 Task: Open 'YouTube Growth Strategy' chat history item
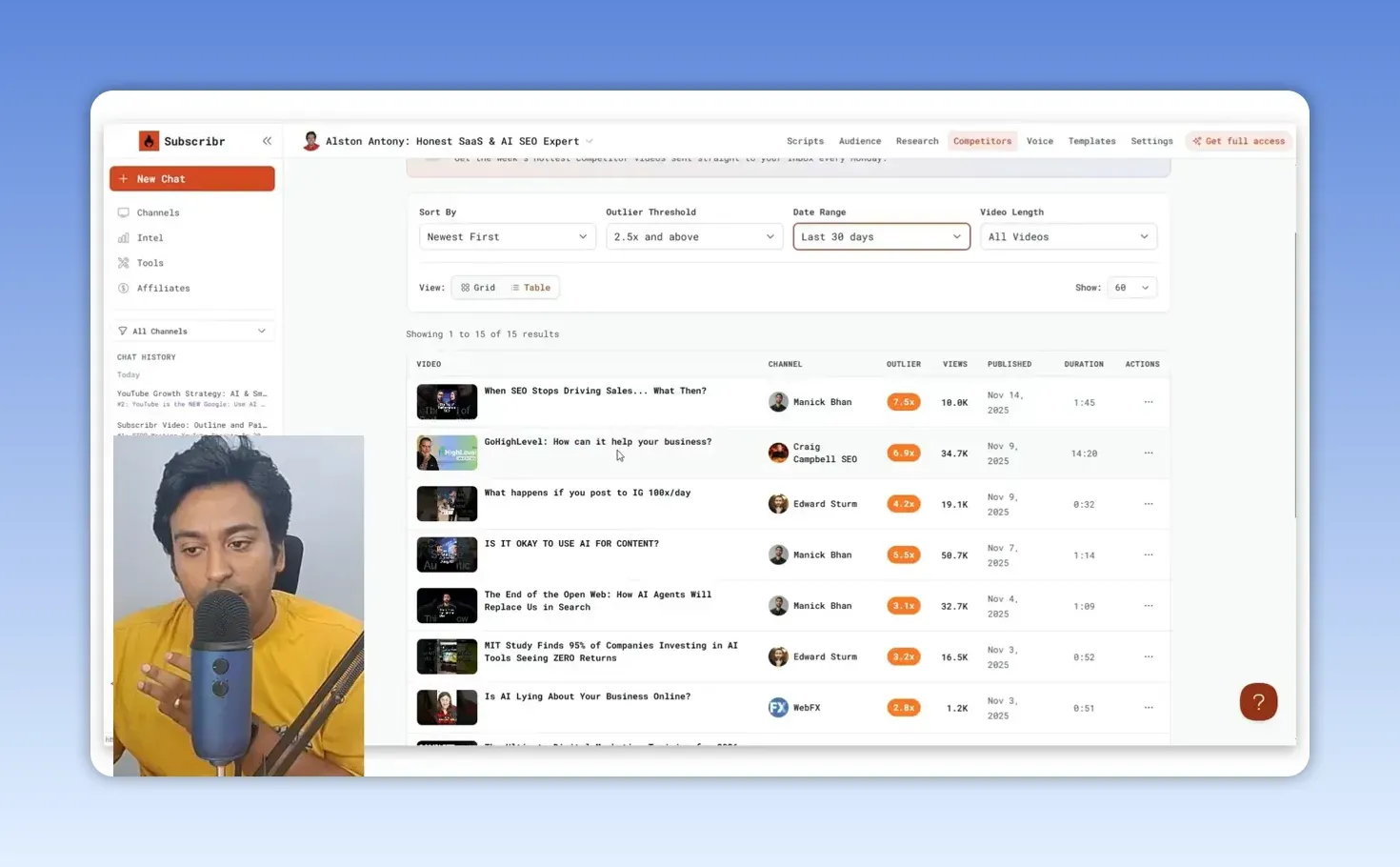[192, 398]
